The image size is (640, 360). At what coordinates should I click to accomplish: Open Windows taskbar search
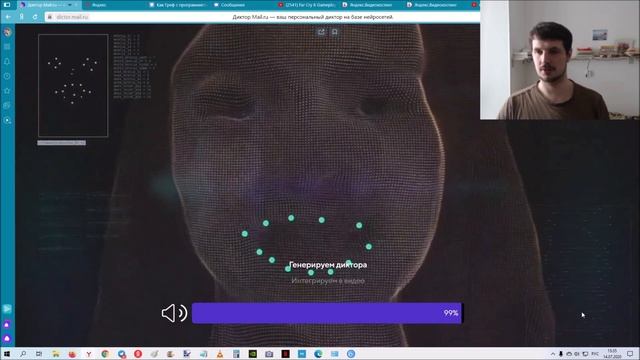23,354
